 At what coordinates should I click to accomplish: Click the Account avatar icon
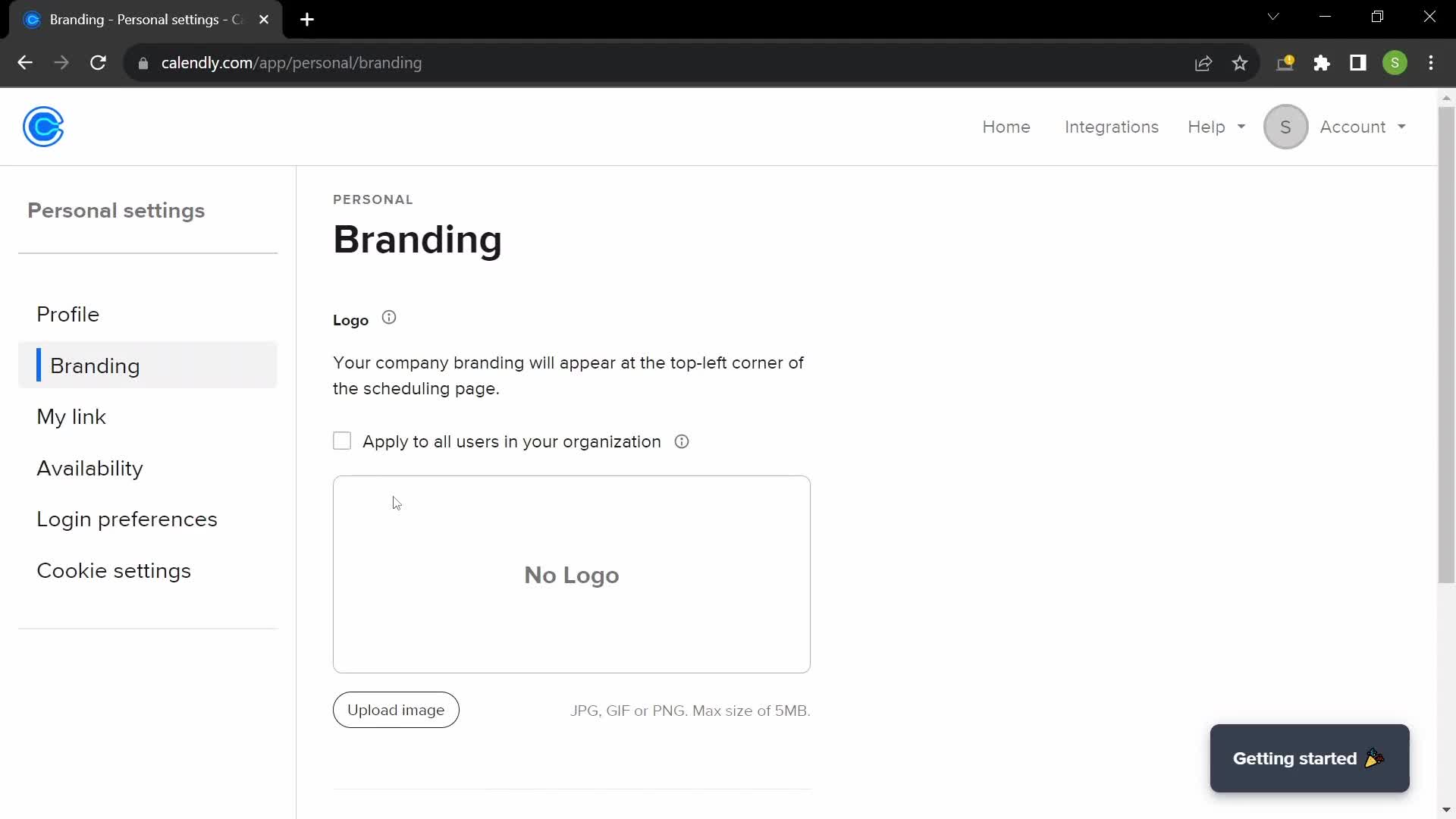click(1285, 127)
